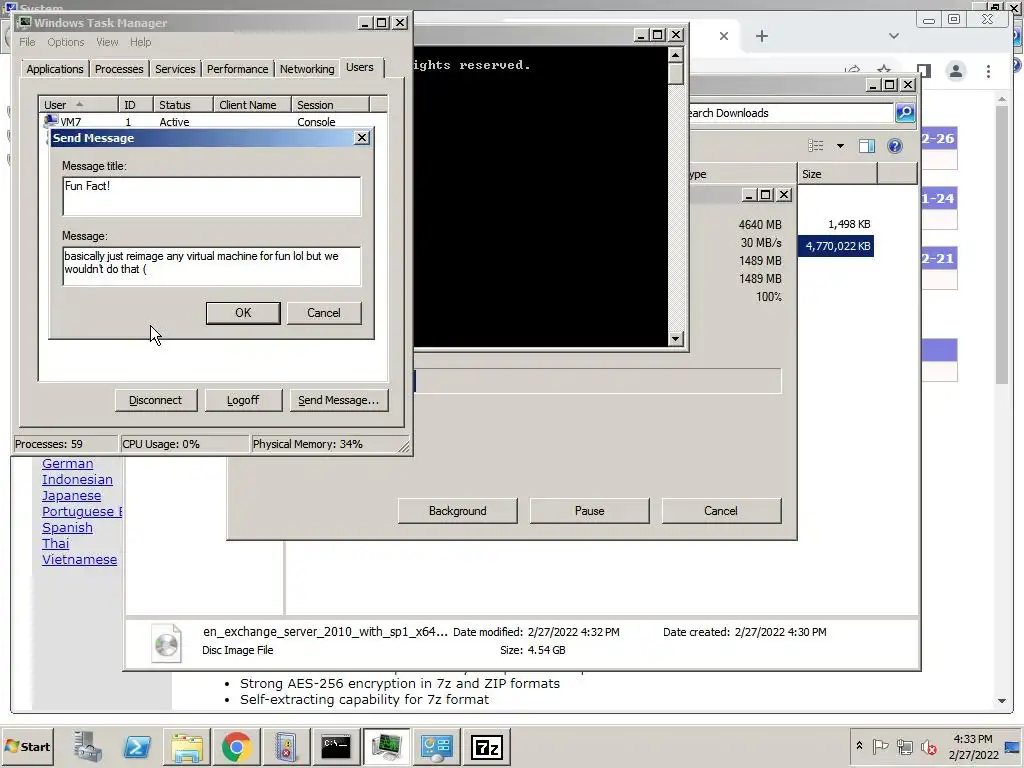The height and width of the screenshot is (768, 1024).
Task: Select the Users tab
Action: pos(360,67)
